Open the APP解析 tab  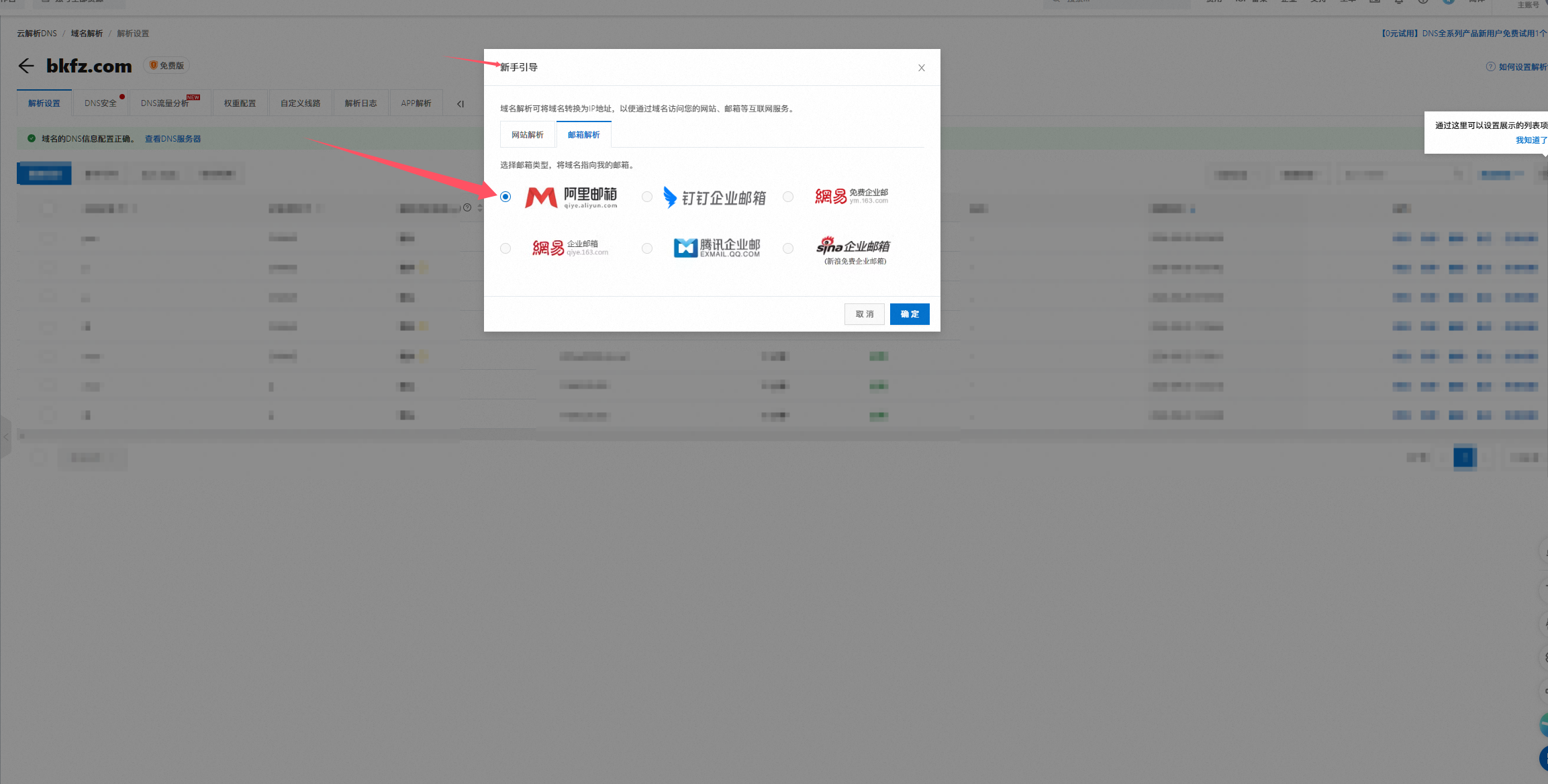[x=416, y=103]
